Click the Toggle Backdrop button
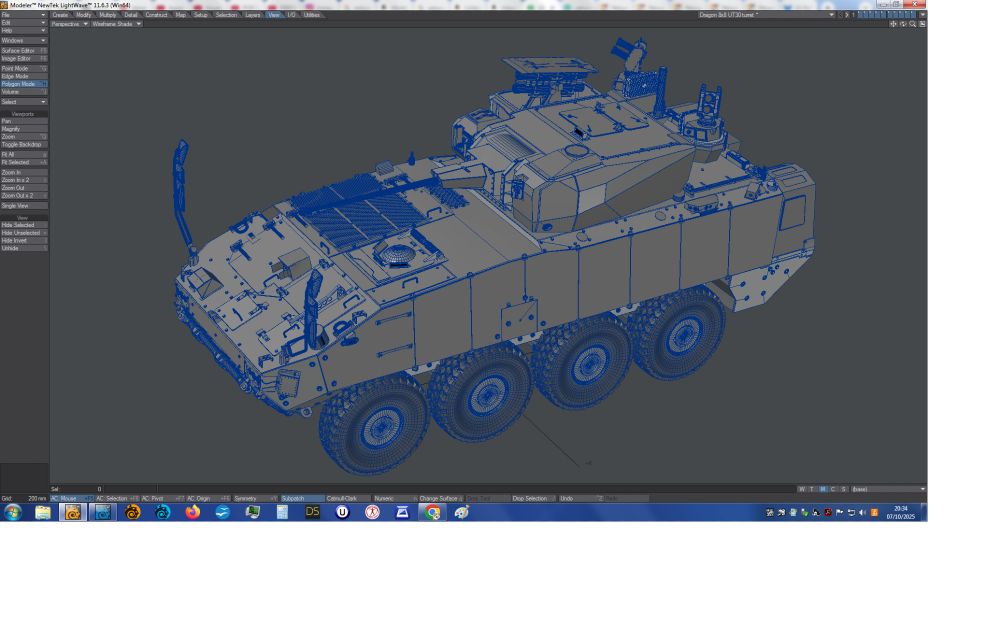1000x625 pixels. click(x=24, y=144)
